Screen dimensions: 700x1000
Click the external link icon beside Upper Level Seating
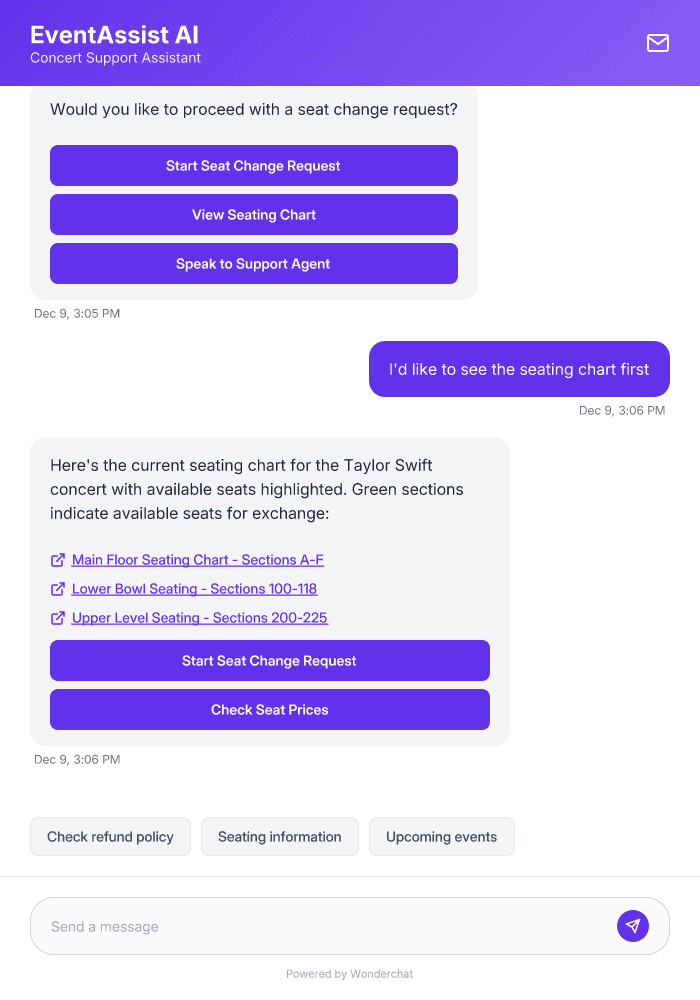[x=57, y=618]
